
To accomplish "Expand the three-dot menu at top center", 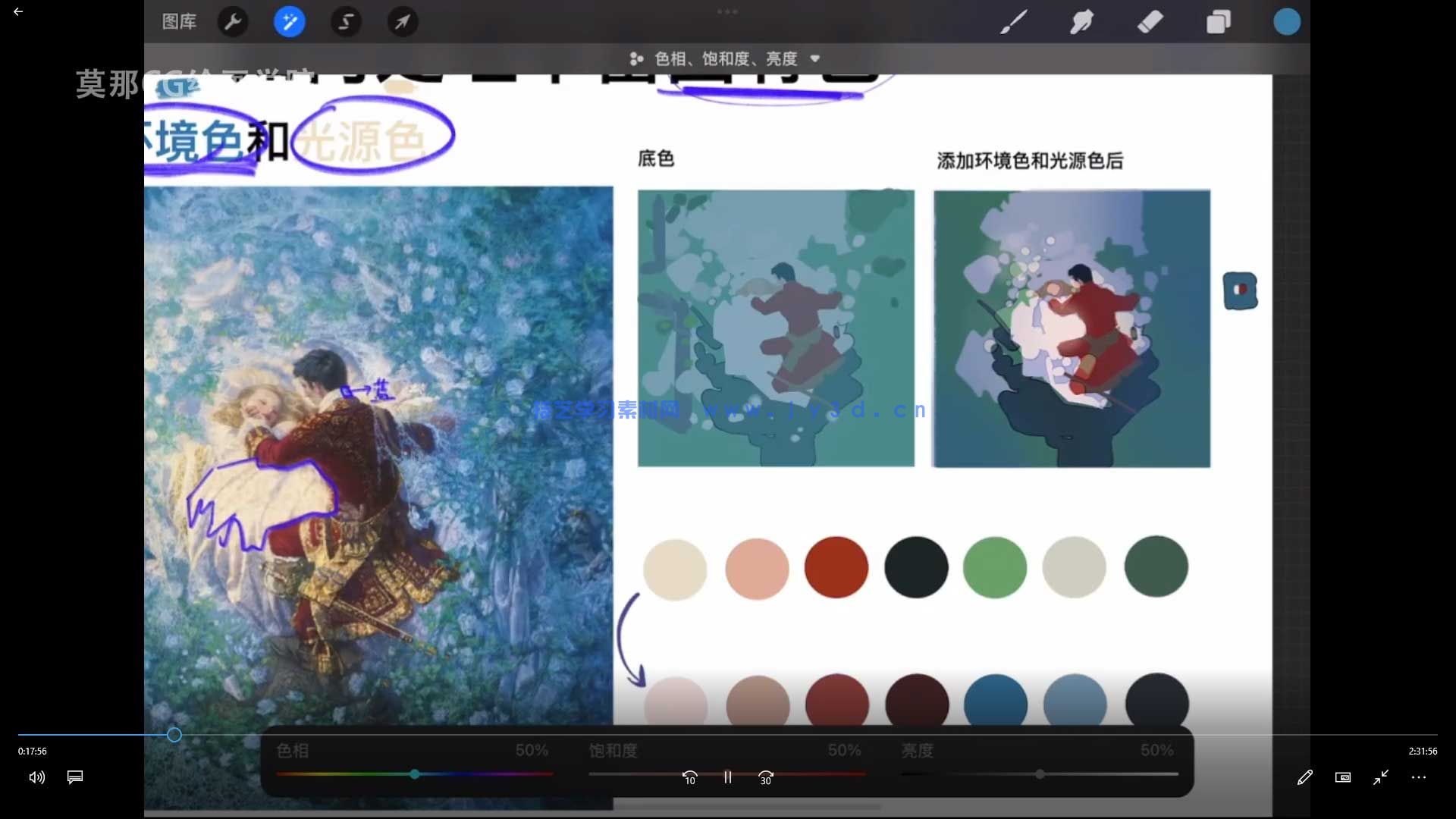I will point(726,11).
